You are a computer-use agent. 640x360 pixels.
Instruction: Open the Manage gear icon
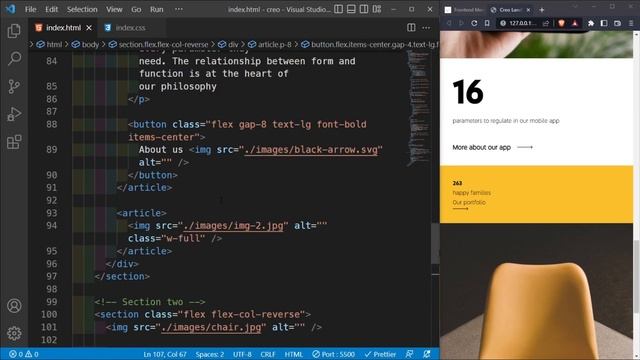[14, 333]
